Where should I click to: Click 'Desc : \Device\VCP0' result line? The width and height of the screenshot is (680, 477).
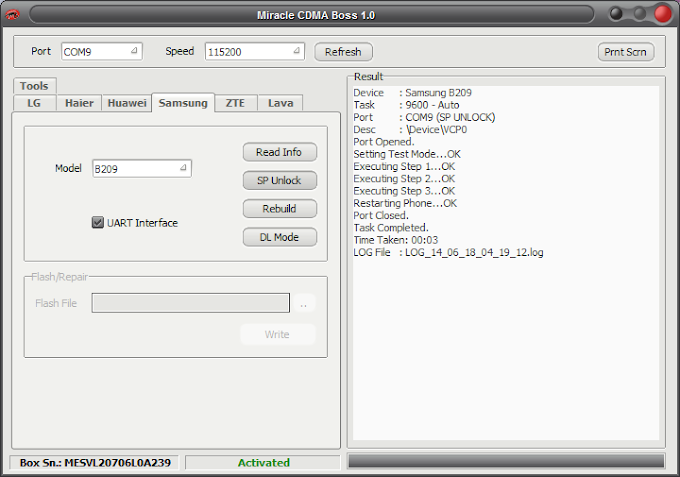tap(410, 130)
